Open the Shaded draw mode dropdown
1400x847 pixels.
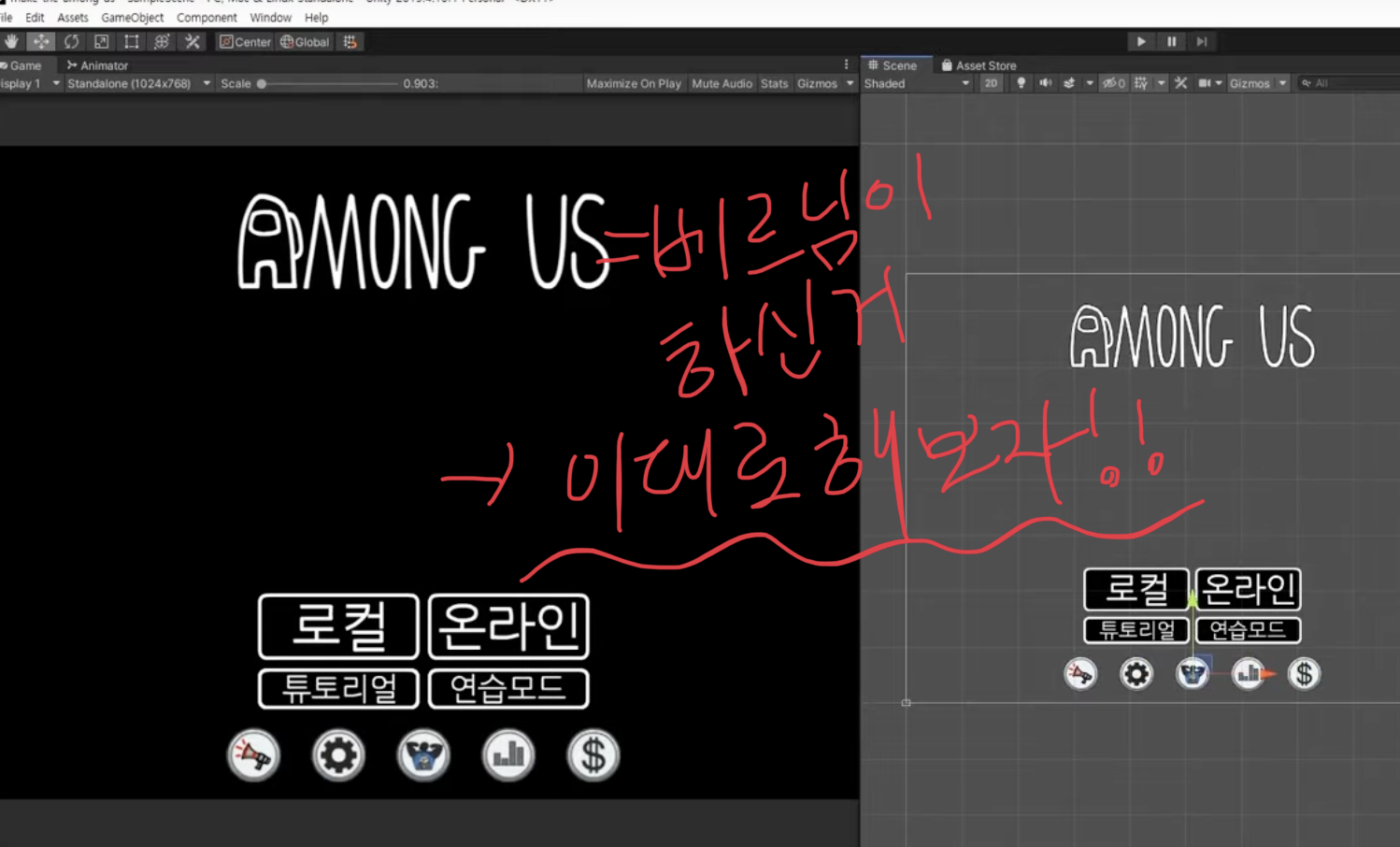pyautogui.click(x=917, y=83)
